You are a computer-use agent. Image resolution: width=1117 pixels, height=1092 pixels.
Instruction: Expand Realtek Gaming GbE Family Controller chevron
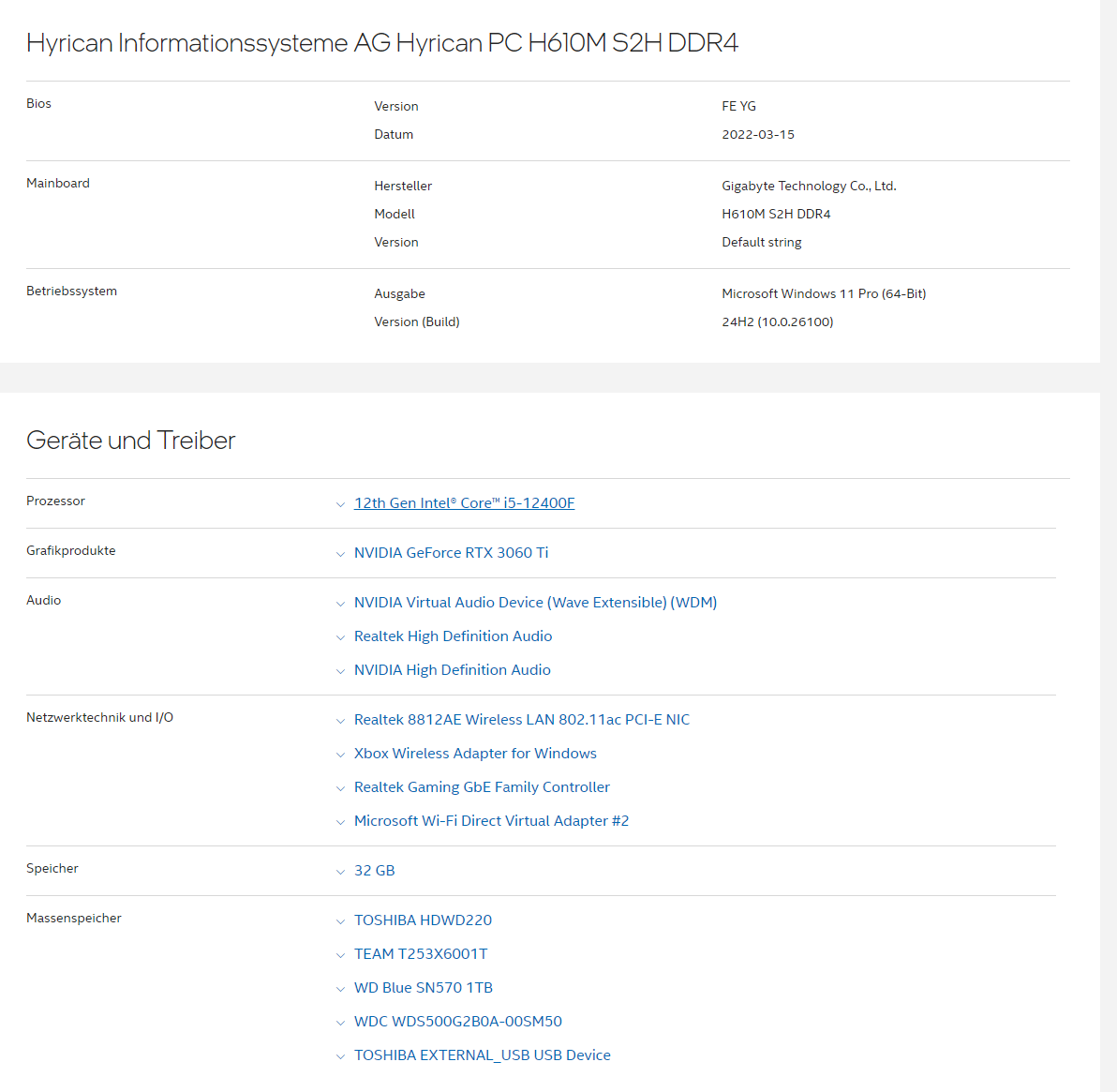[340, 787]
